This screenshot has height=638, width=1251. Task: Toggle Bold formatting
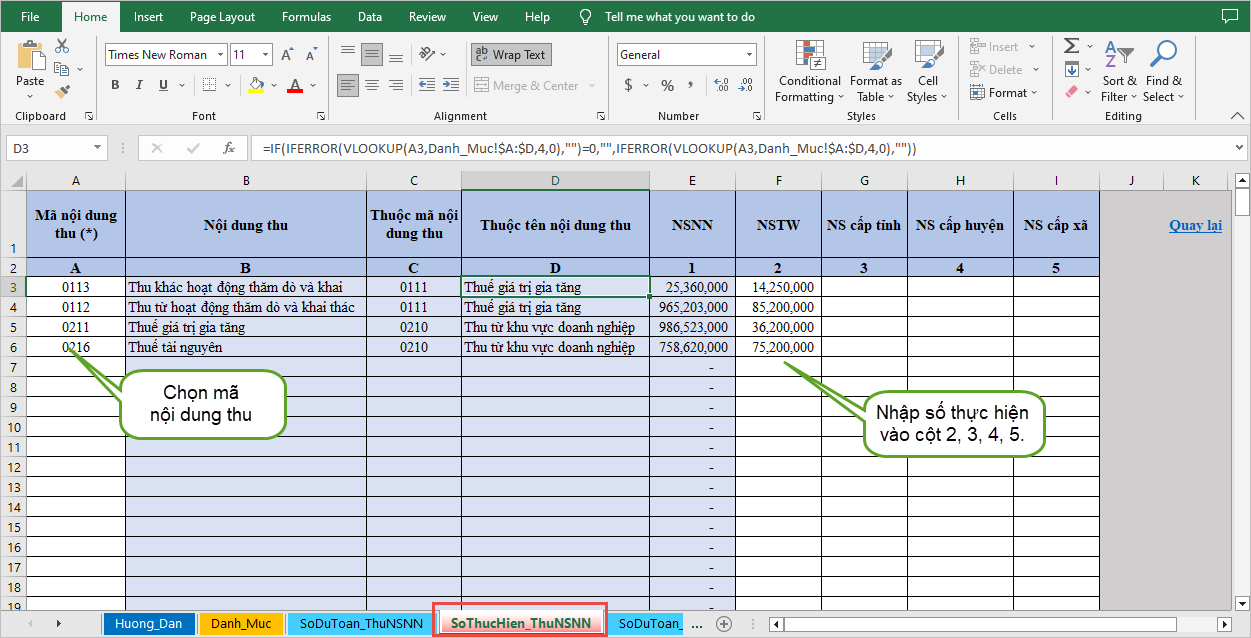click(115, 86)
